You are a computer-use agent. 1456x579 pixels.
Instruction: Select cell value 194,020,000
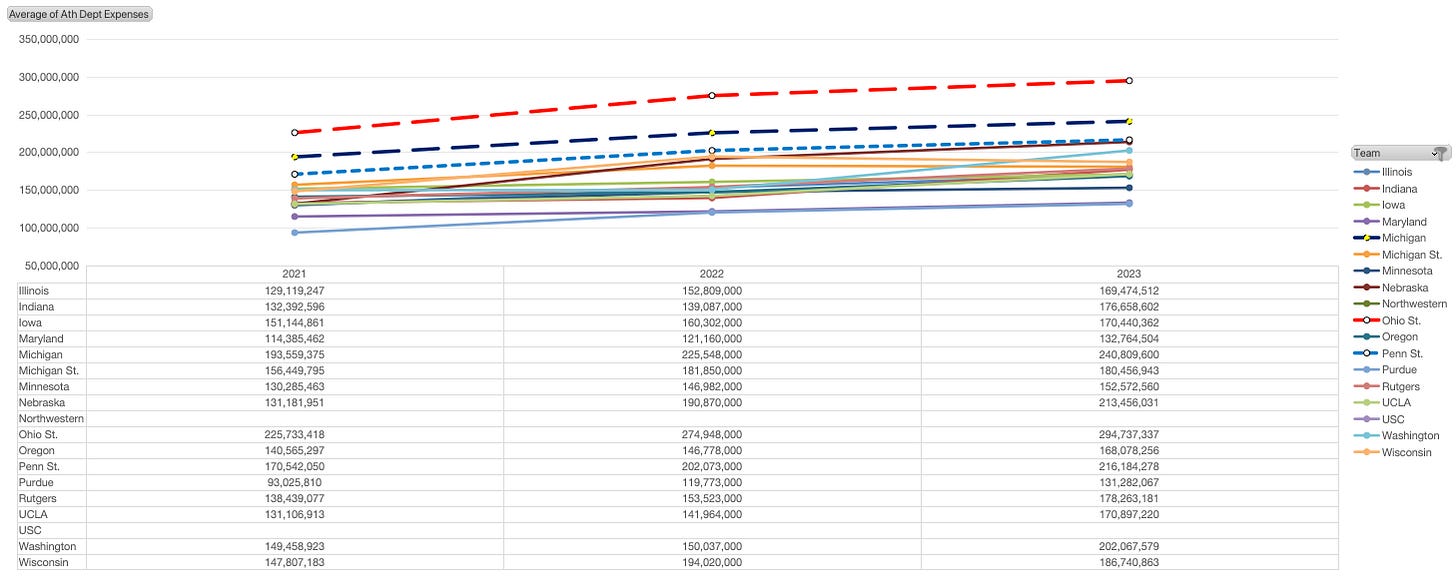[712, 562]
